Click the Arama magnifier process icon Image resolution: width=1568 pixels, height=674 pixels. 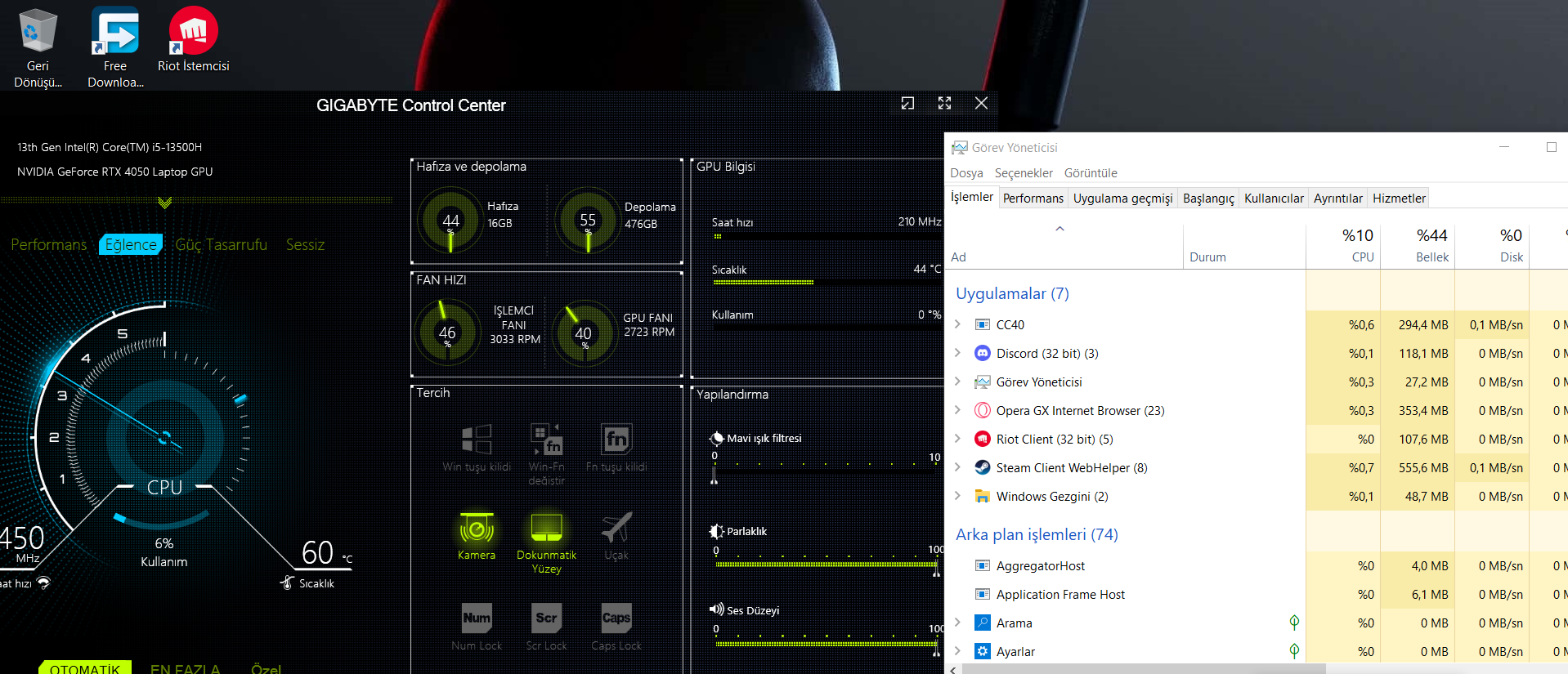click(x=982, y=623)
